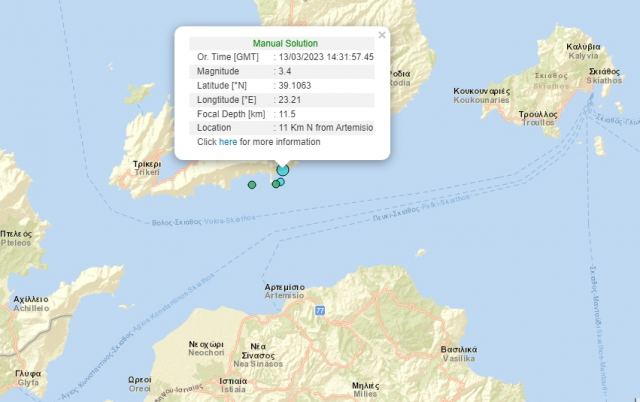Select the large cyan earthquake marker
Screen dimensions: 640x402
coord(282,170)
